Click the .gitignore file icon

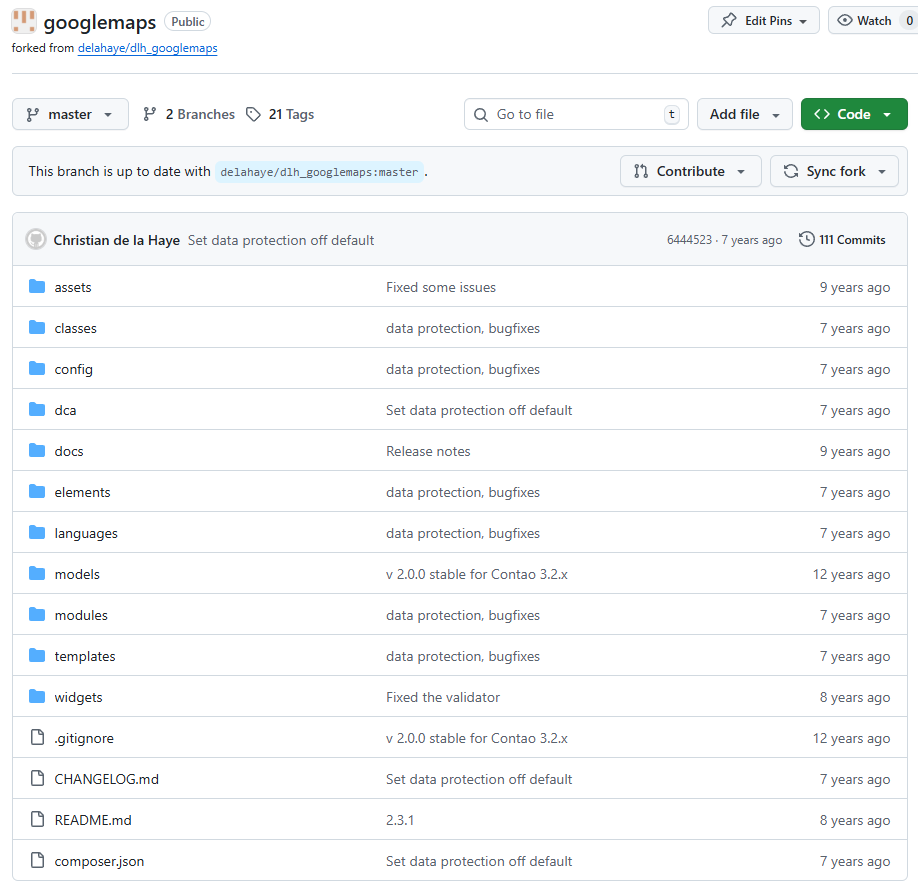click(38, 738)
